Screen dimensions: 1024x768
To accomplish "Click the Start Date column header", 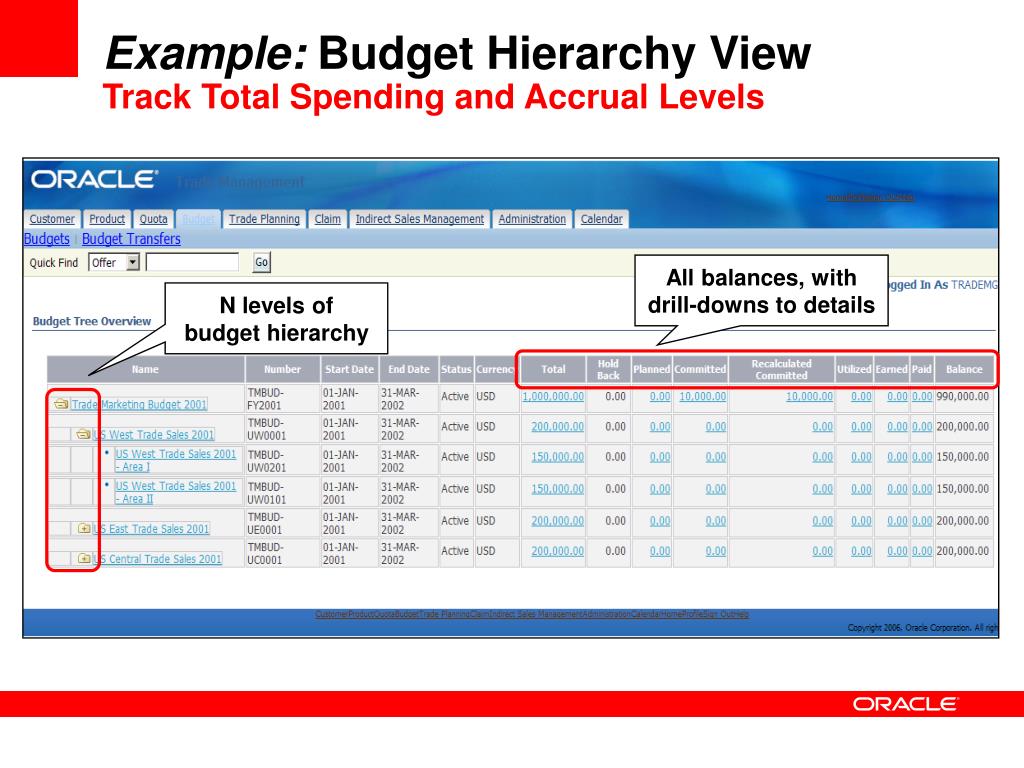I will [349, 369].
